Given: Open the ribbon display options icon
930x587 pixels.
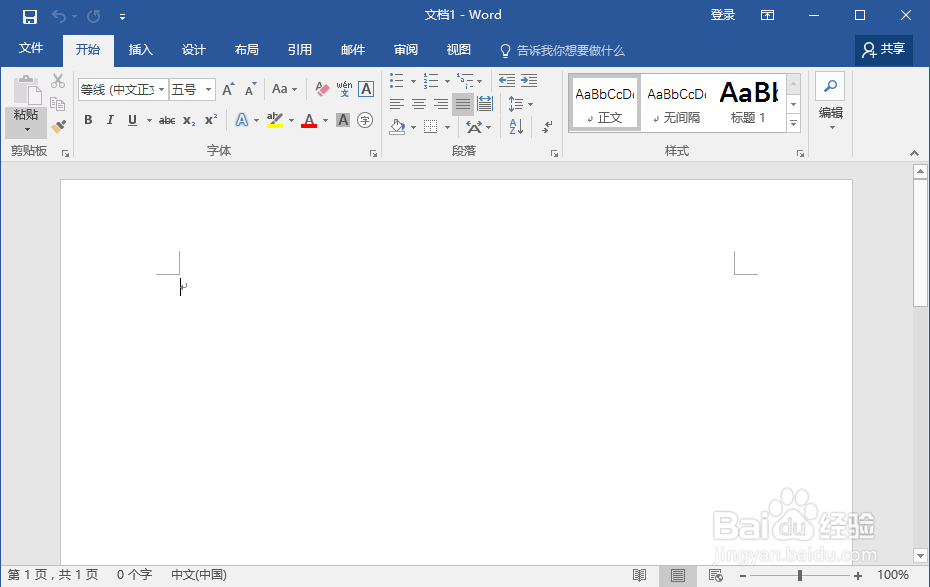Looking at the screenshot, I should (x=767, y=15).
